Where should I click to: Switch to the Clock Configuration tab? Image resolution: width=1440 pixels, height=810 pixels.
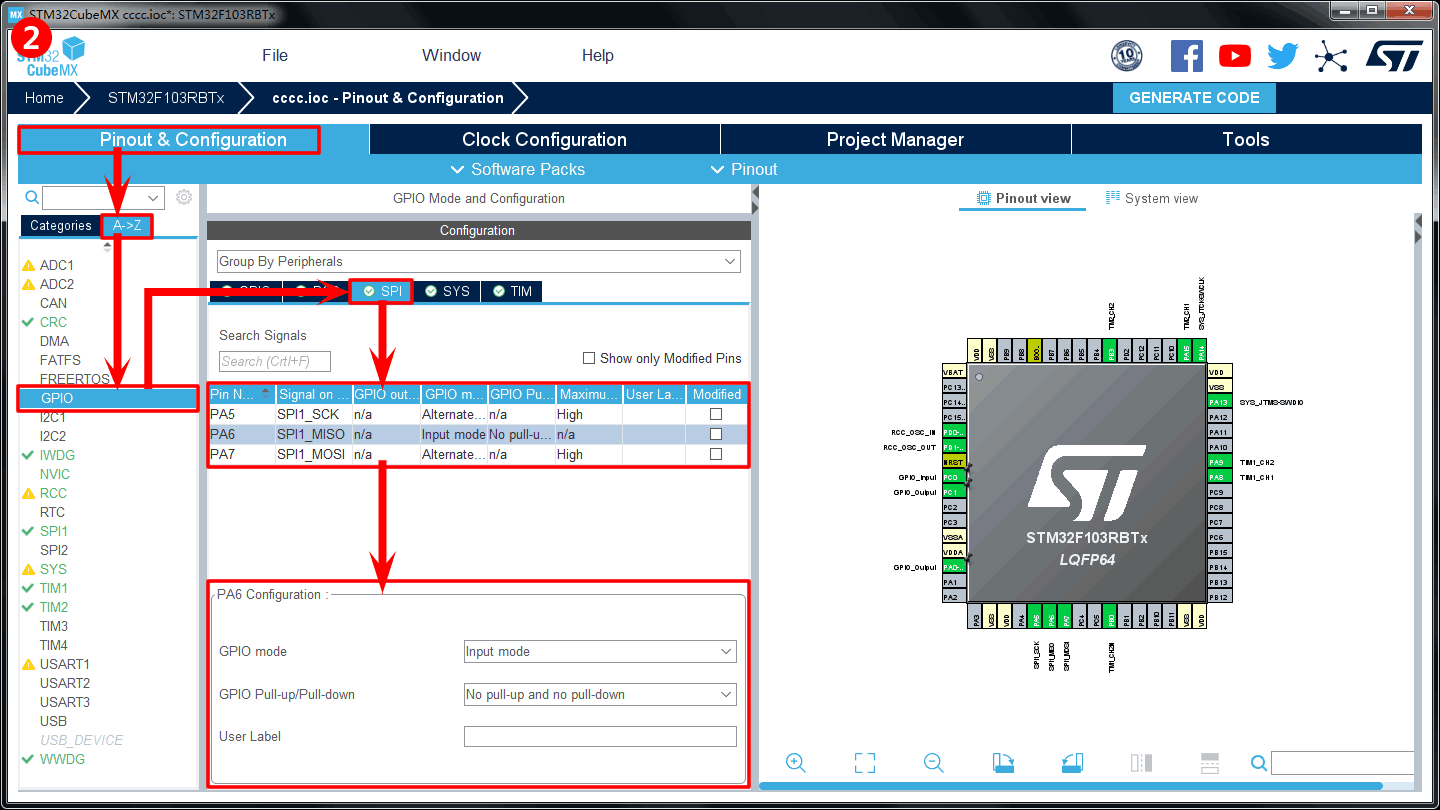[x=544, y=140]
